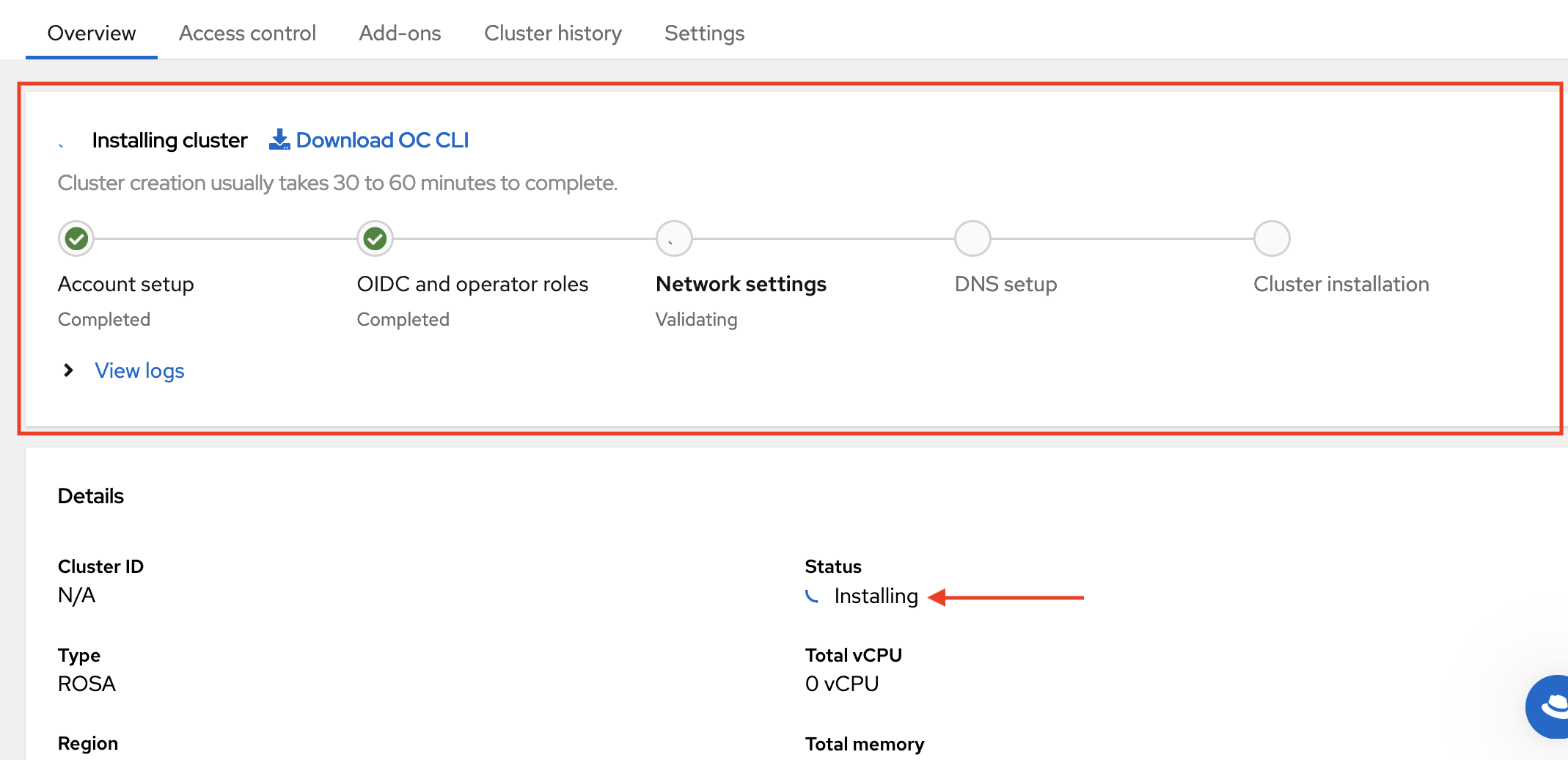Click the Network settings step spinner circle
1568x760 pixels.
pos(674,238)
